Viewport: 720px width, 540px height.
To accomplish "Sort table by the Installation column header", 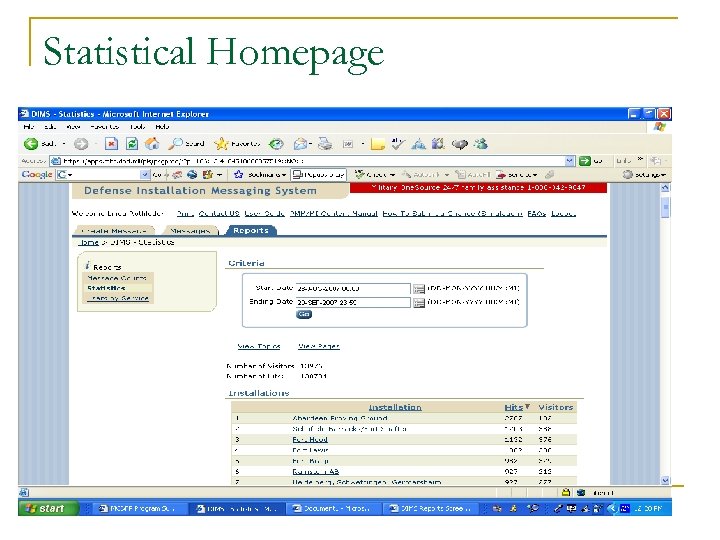I will (395, 407).
